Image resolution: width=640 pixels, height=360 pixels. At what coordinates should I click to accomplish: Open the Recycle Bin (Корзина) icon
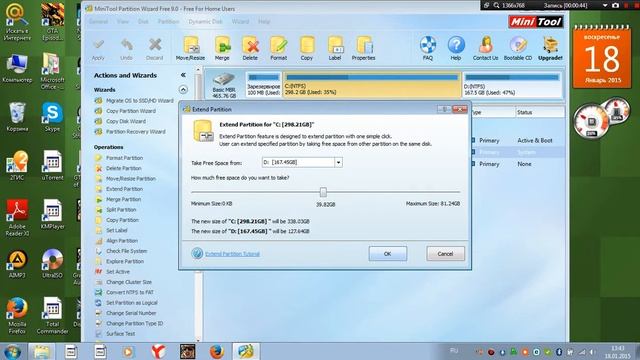[17, 117]
